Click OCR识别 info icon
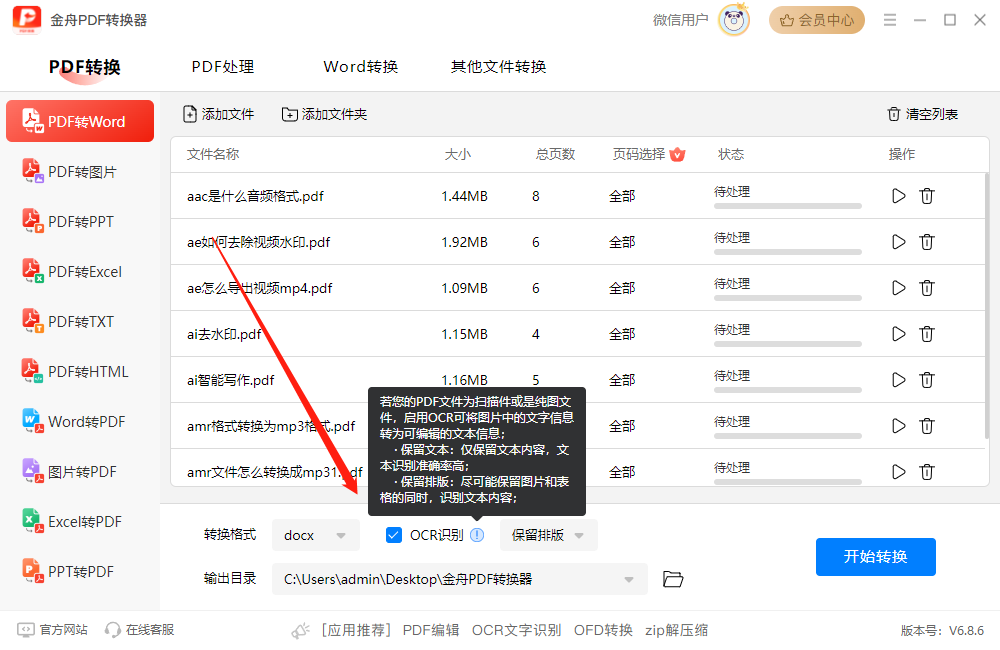 (477, 535)
